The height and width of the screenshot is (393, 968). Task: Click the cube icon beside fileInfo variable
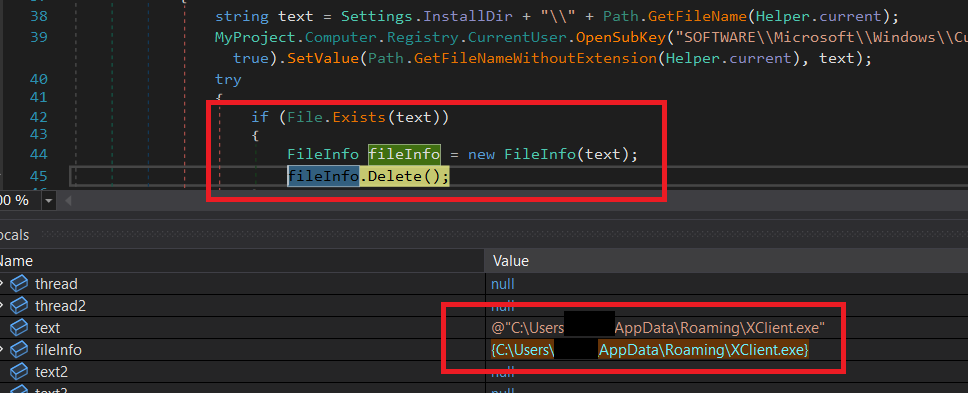pos(19,350)
